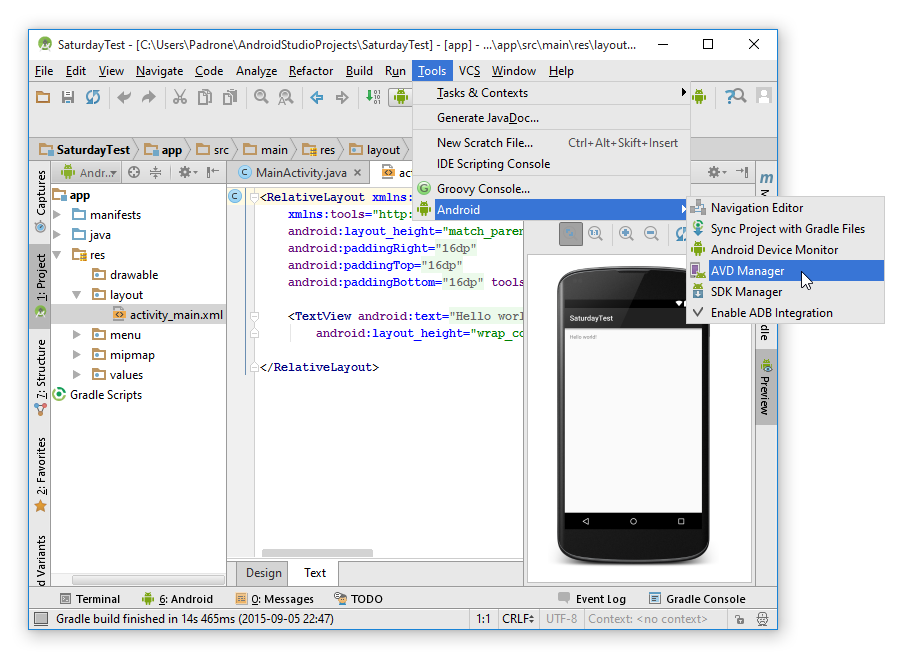The width and height of the screenshot is (904, 654).
Task: Click the Save All floppy icon
Action: 68,97
